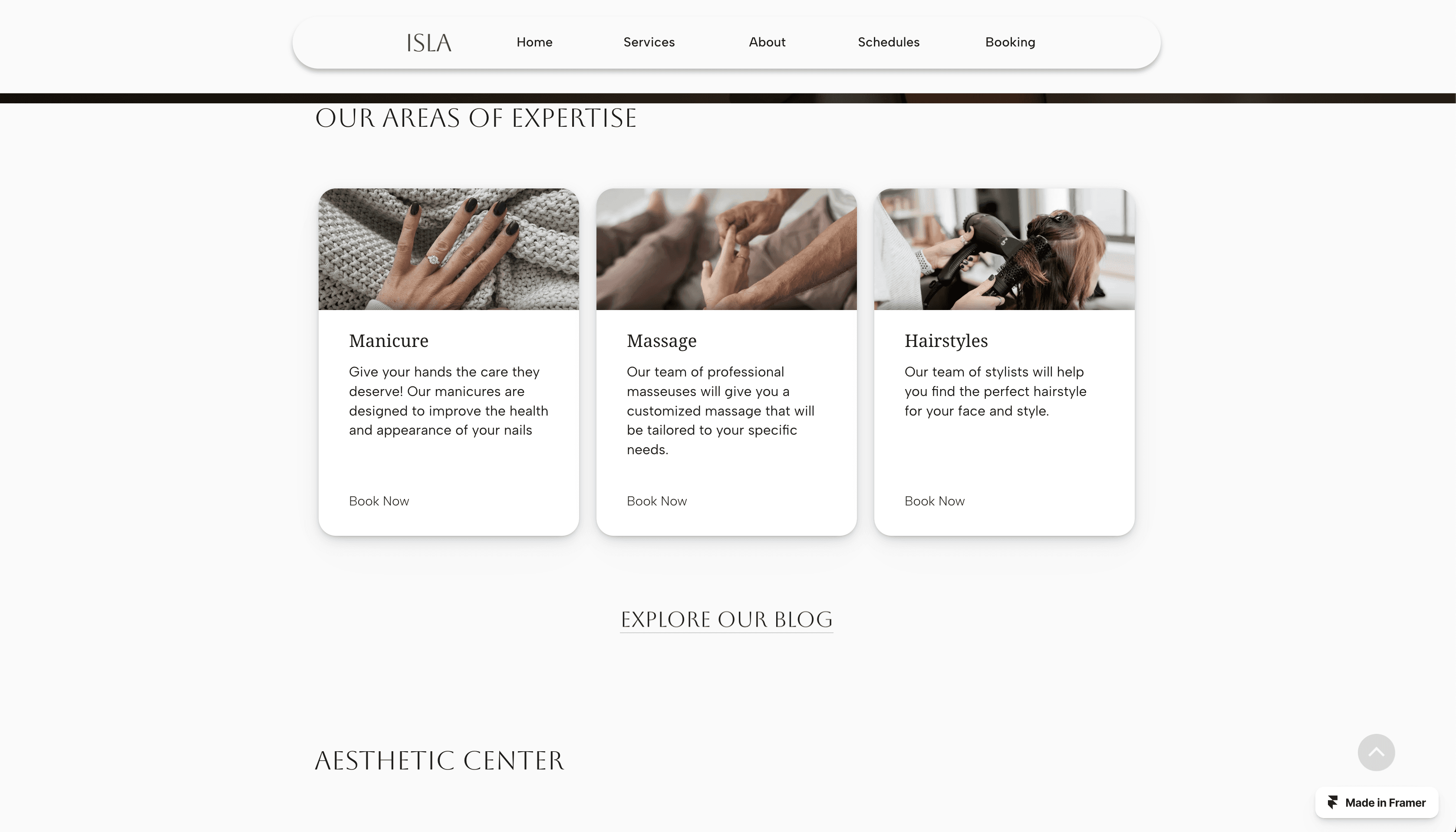Viewport: 1456px width, 832px height.
Task: Open the Schedules menu link
Action: [x=888, y=42]
